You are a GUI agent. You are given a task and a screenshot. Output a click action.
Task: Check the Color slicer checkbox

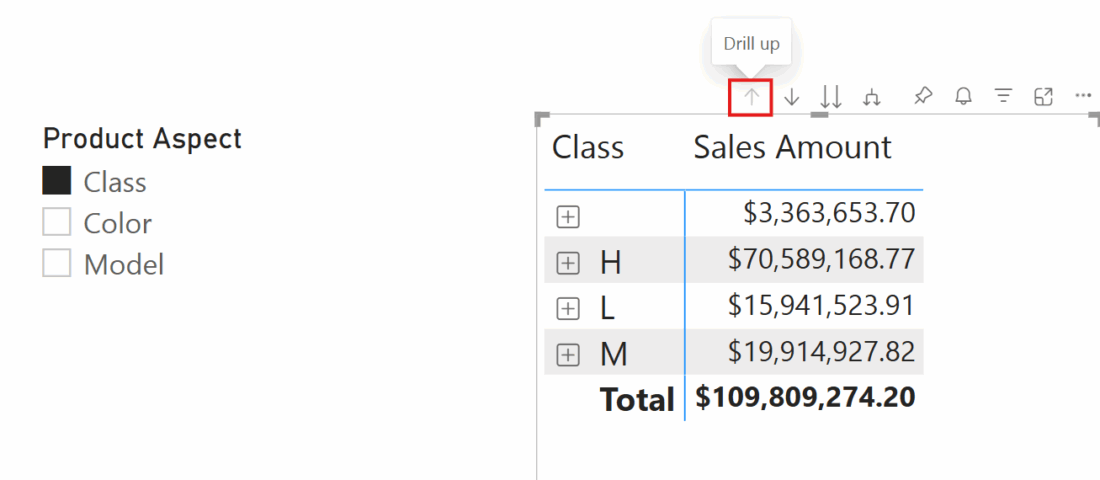[57, 222]
